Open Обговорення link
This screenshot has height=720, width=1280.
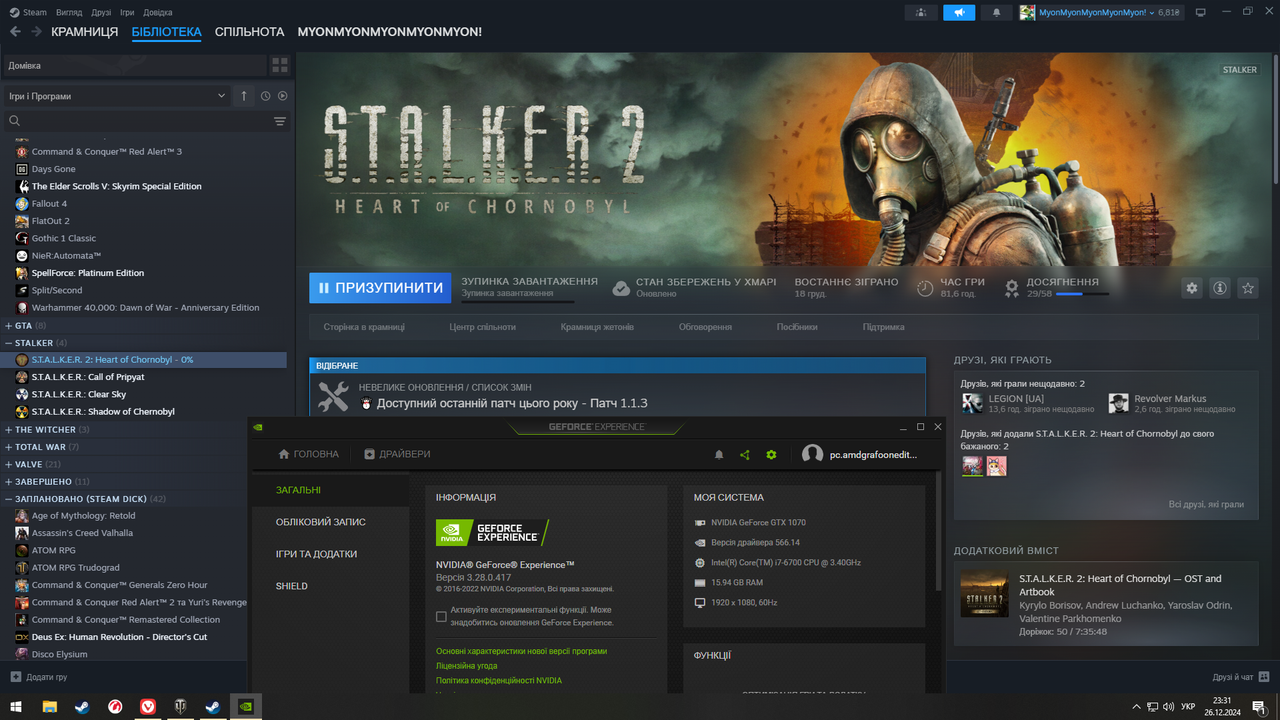point(705,327)
